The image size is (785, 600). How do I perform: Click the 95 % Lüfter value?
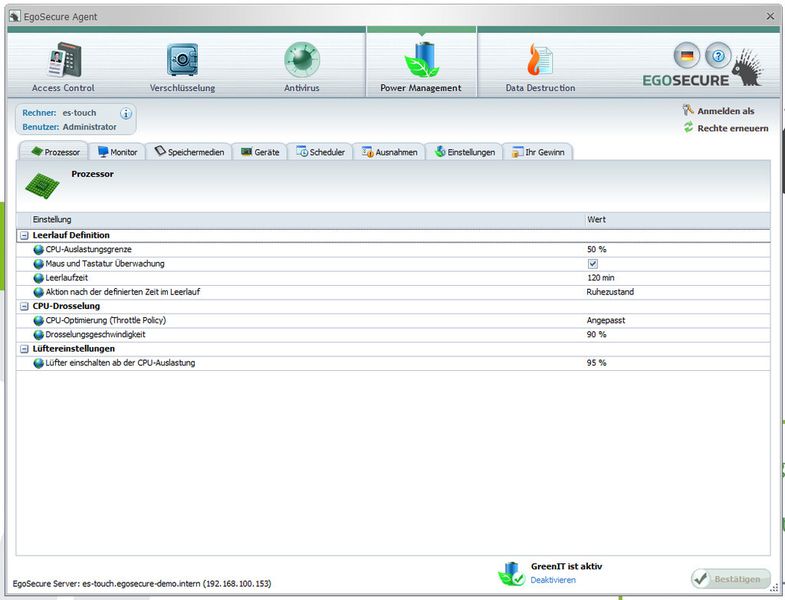coord(597,363)
